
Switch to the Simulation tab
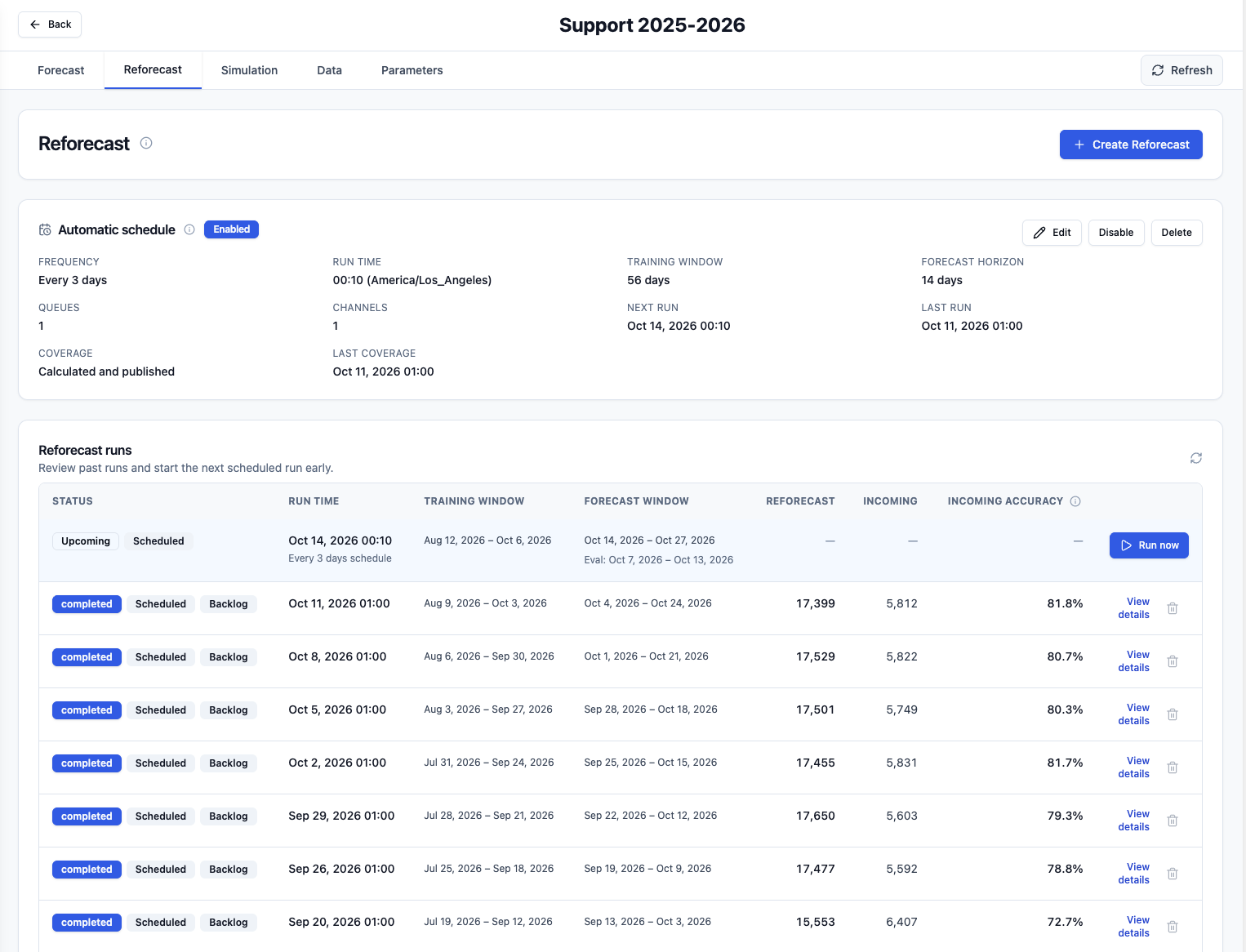(x=249, y=70)
